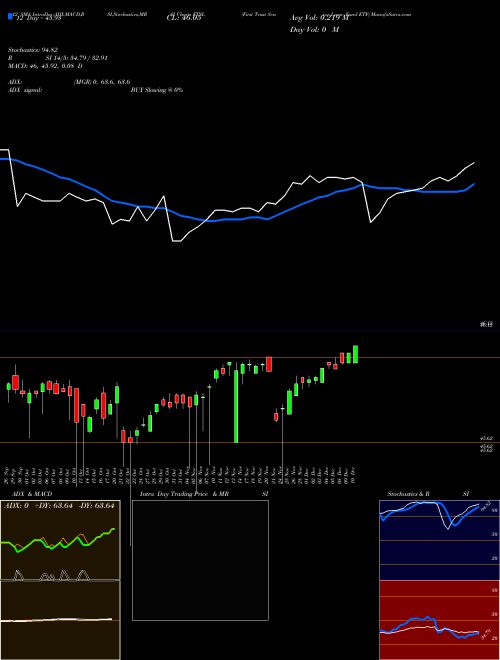
Task: Click the '45.62' price label on the right axis
Action: tap(486, 439)
